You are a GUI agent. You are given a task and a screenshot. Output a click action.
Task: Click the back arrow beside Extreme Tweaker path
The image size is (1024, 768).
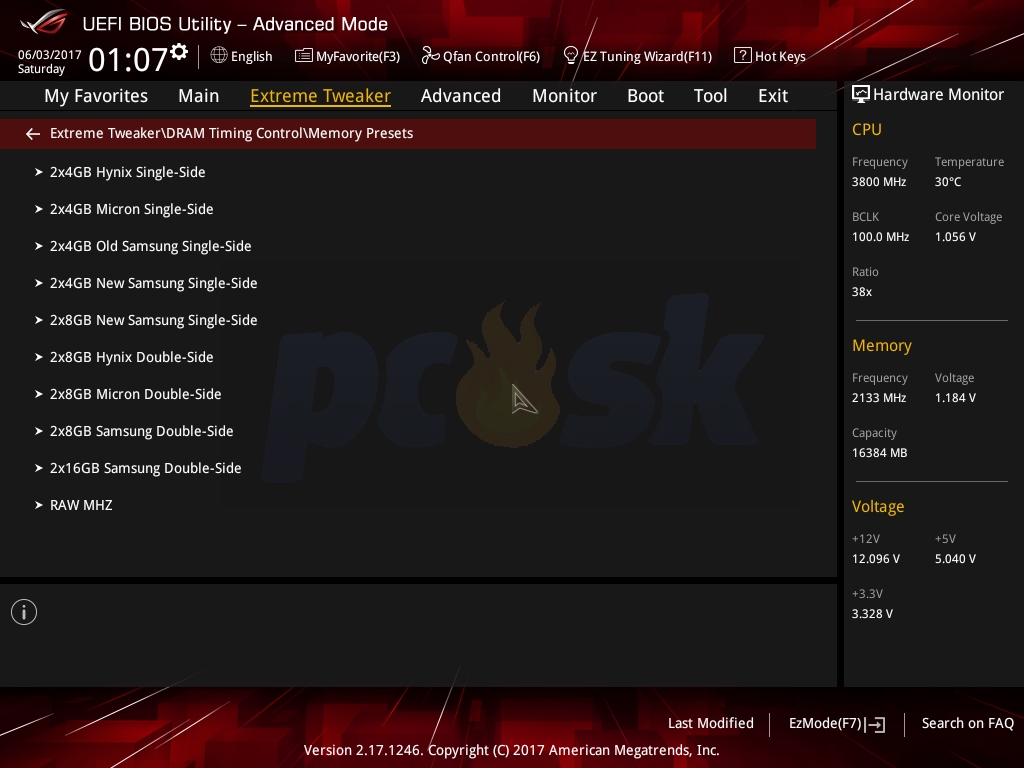tap(33, 134)
